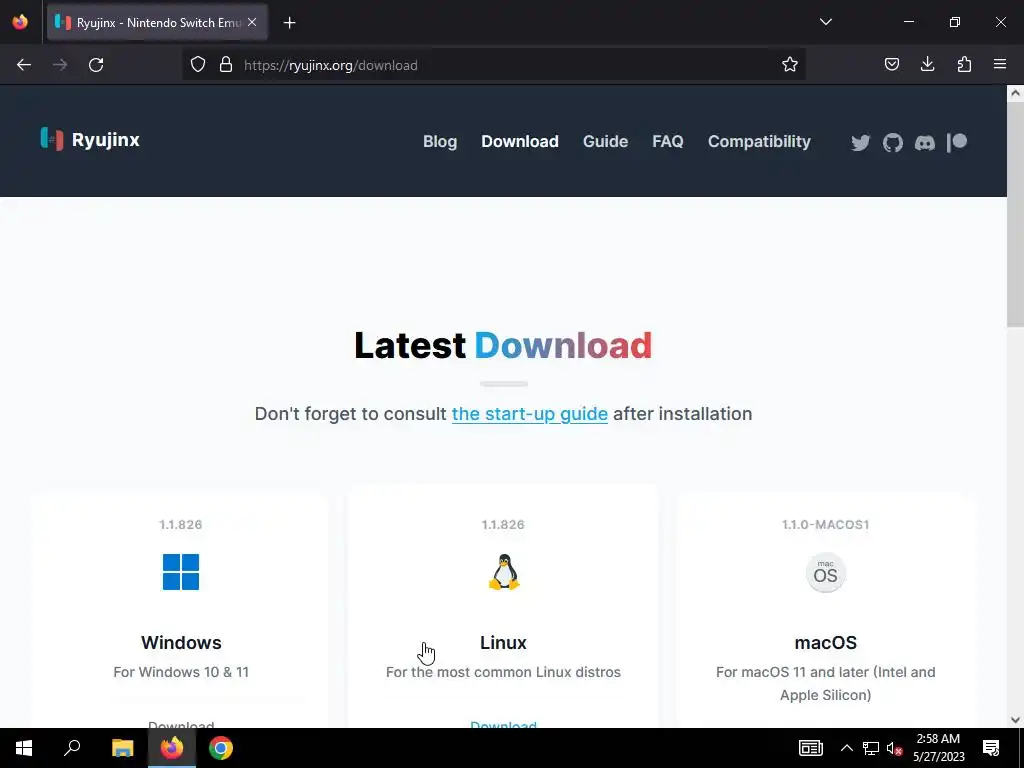Click the scrollbar down arrow

1015,720
